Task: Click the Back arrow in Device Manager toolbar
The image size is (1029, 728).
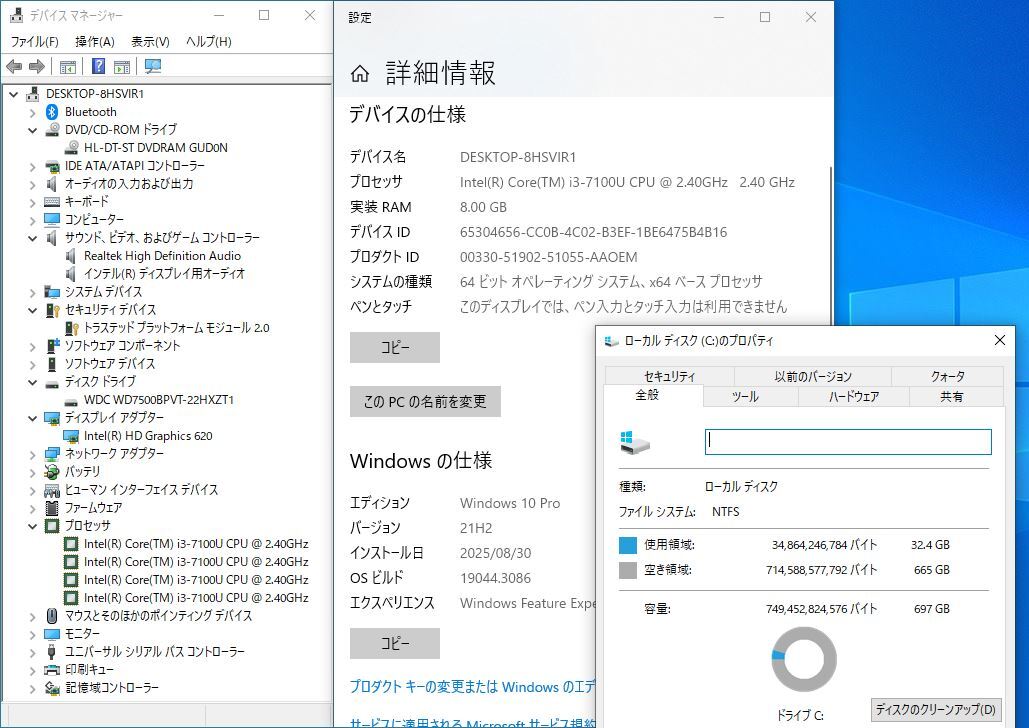Action: coord(14,66)
